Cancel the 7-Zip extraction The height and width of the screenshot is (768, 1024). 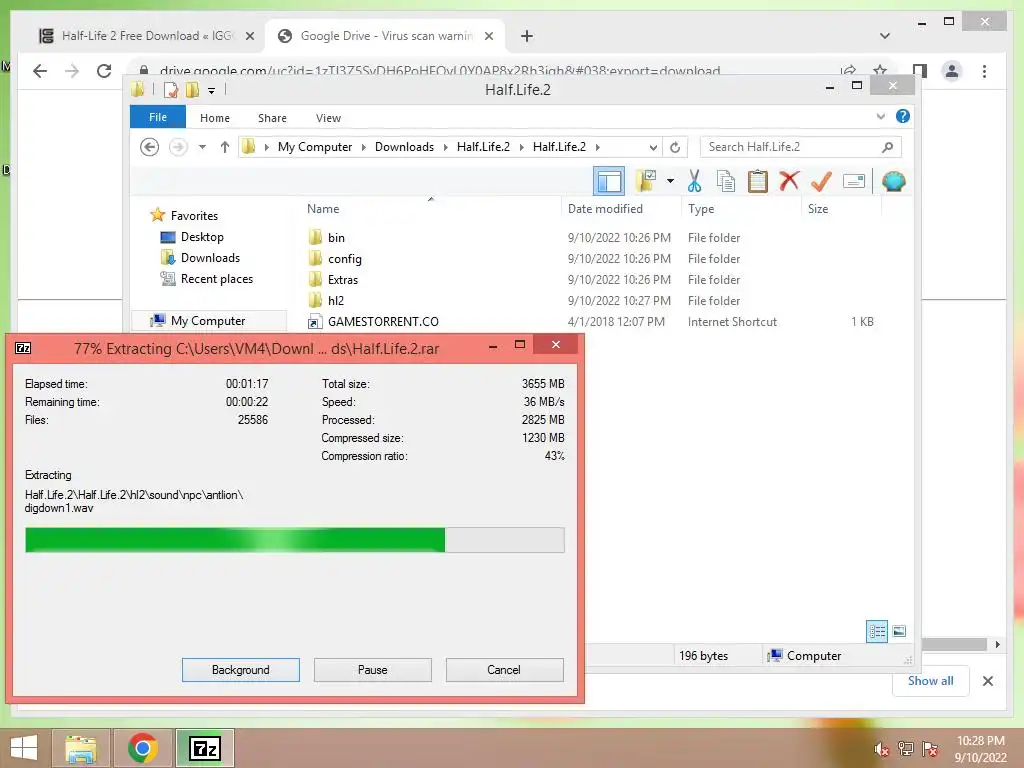click(x=504, y=670)
